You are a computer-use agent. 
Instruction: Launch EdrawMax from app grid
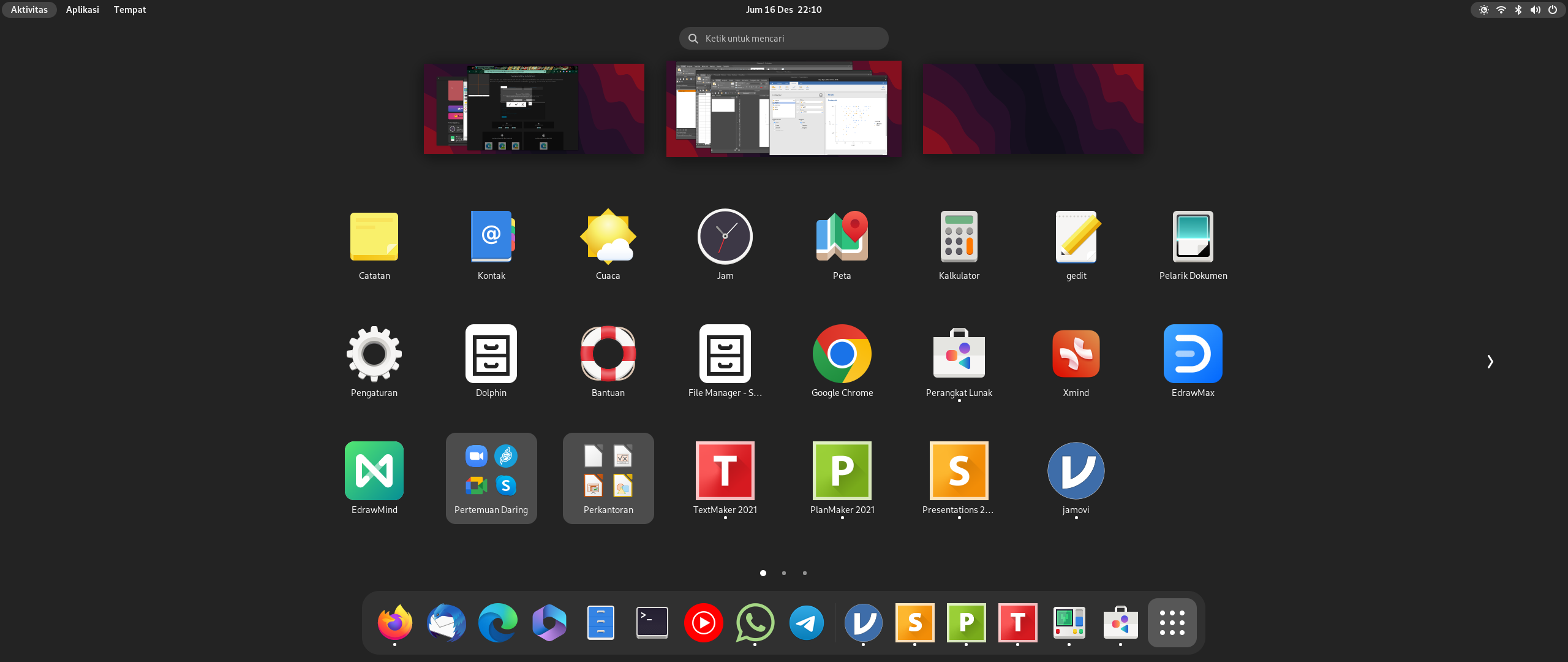pos(1193,354)
